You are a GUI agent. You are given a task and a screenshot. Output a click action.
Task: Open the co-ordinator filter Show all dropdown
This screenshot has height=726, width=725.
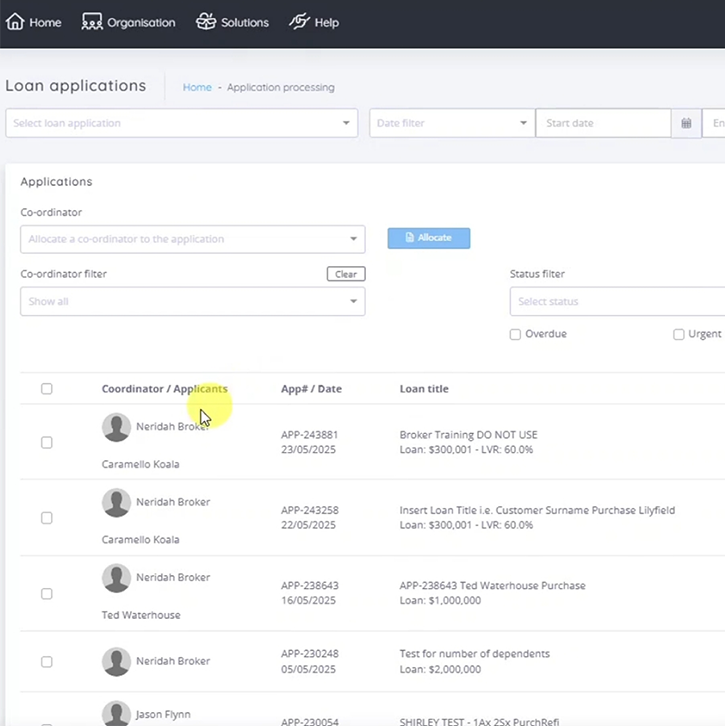point(192,301)
